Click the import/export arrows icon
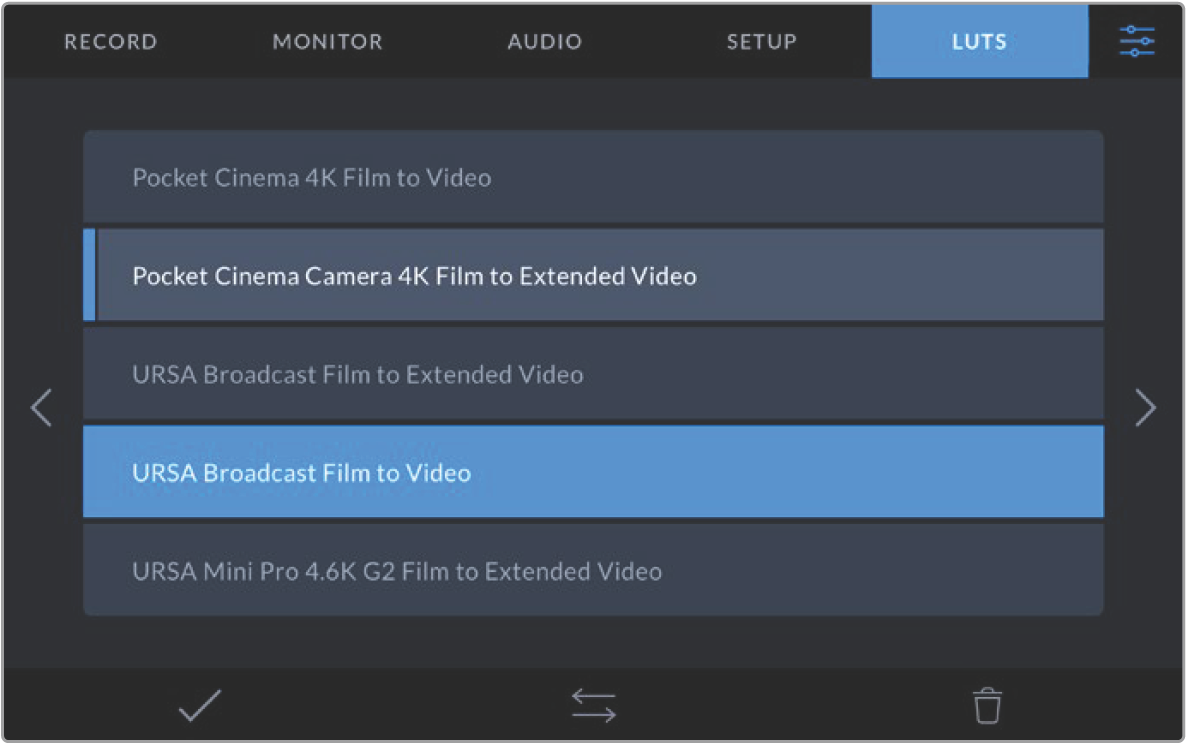1187x744 pixels. [x=593, y=706]
